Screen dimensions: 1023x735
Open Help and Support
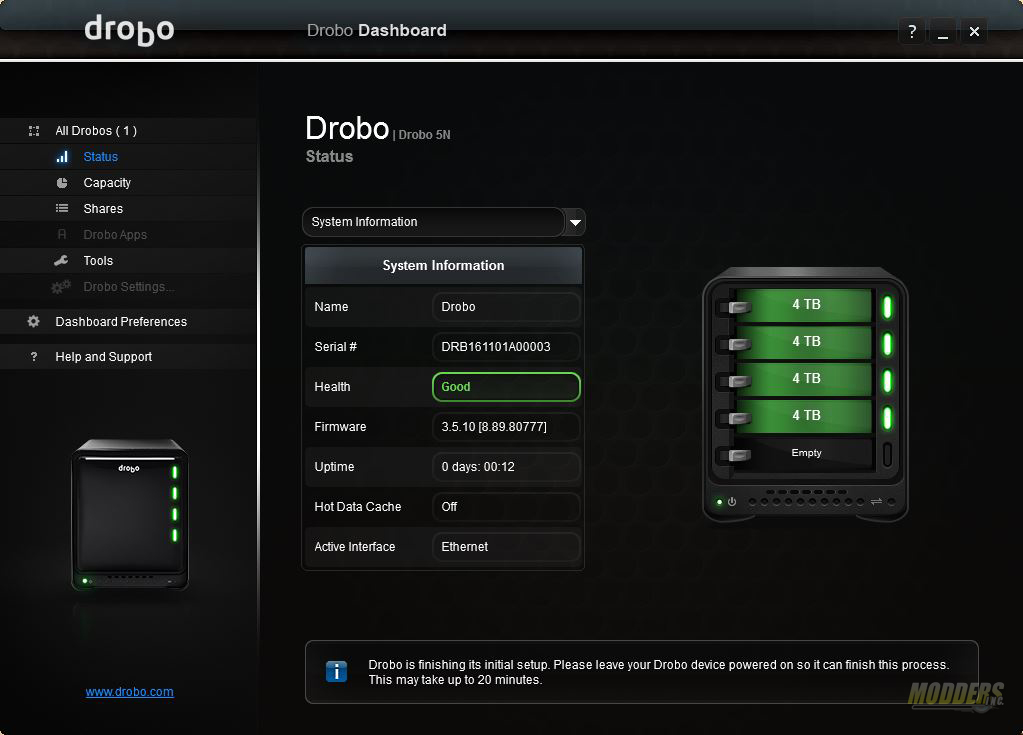pos(103,357)
